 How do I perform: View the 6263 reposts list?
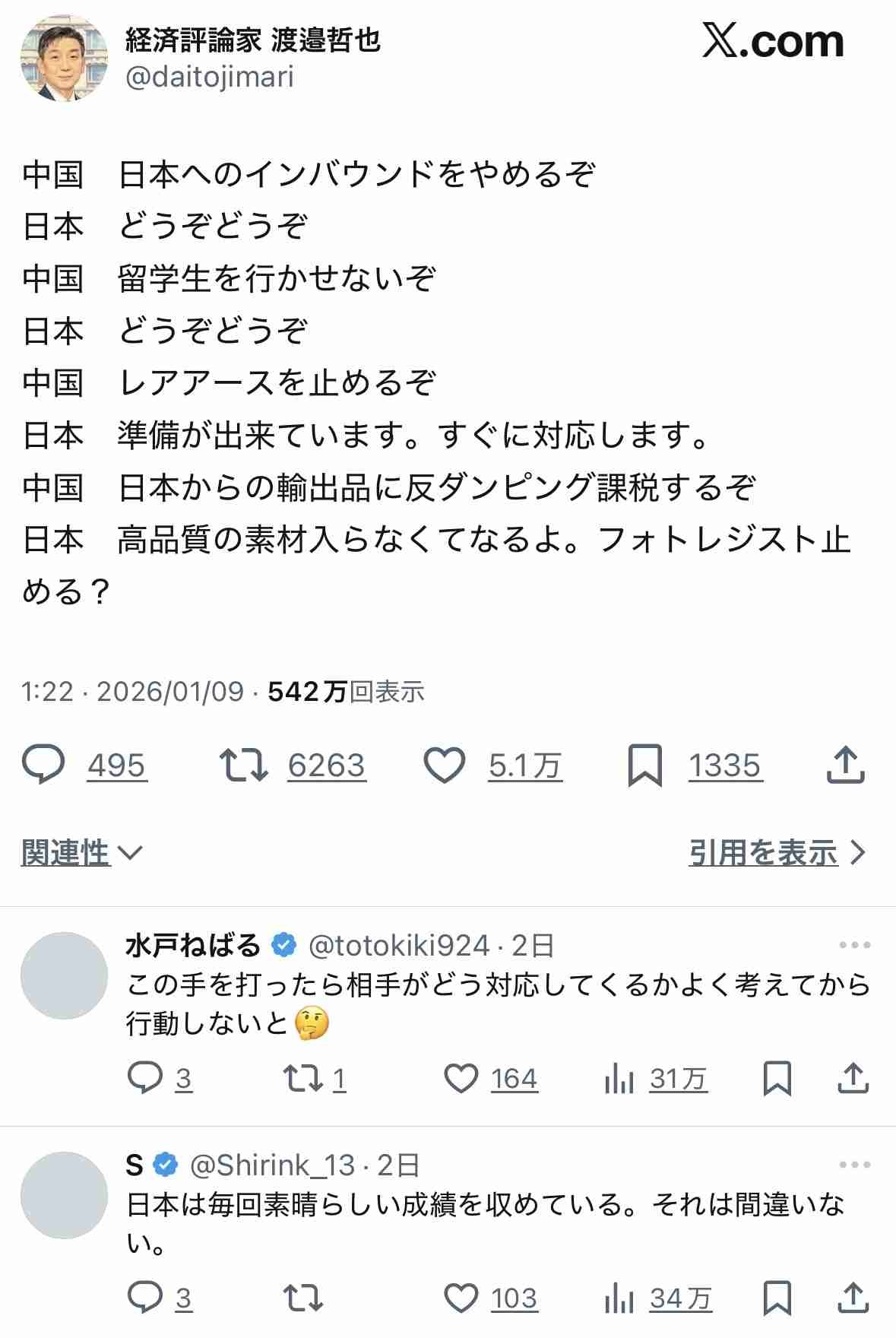click(326, 766)
